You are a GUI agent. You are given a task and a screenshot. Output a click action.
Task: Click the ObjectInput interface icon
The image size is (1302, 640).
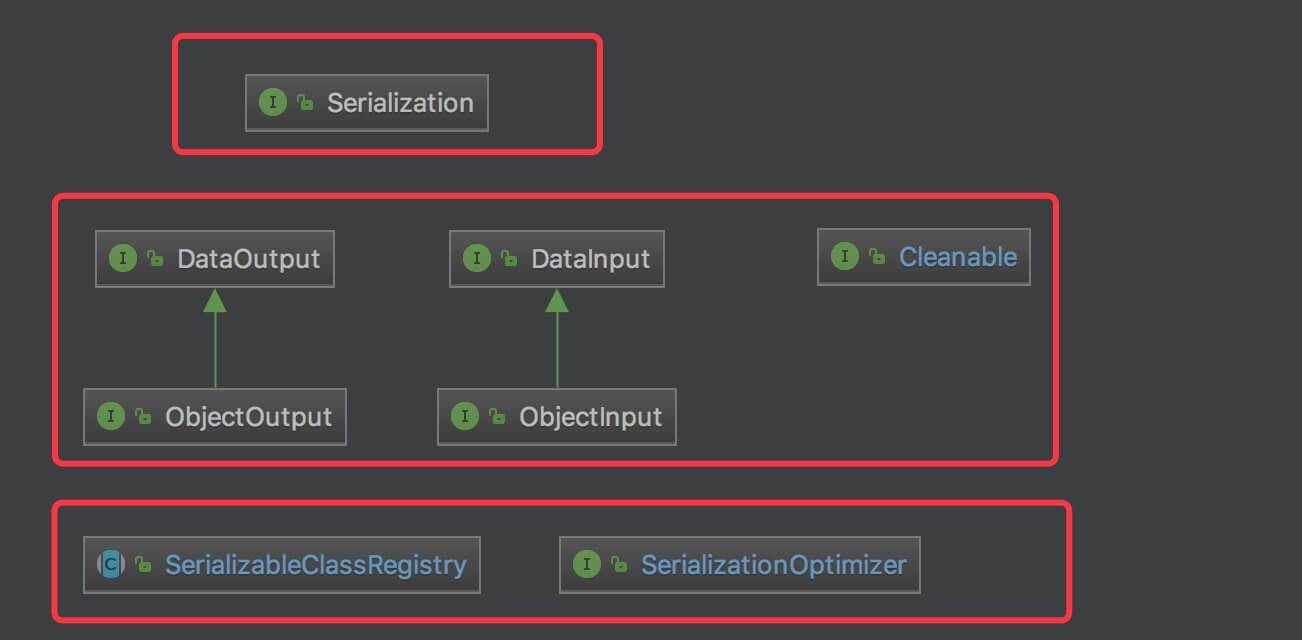(x=464, y=417)
